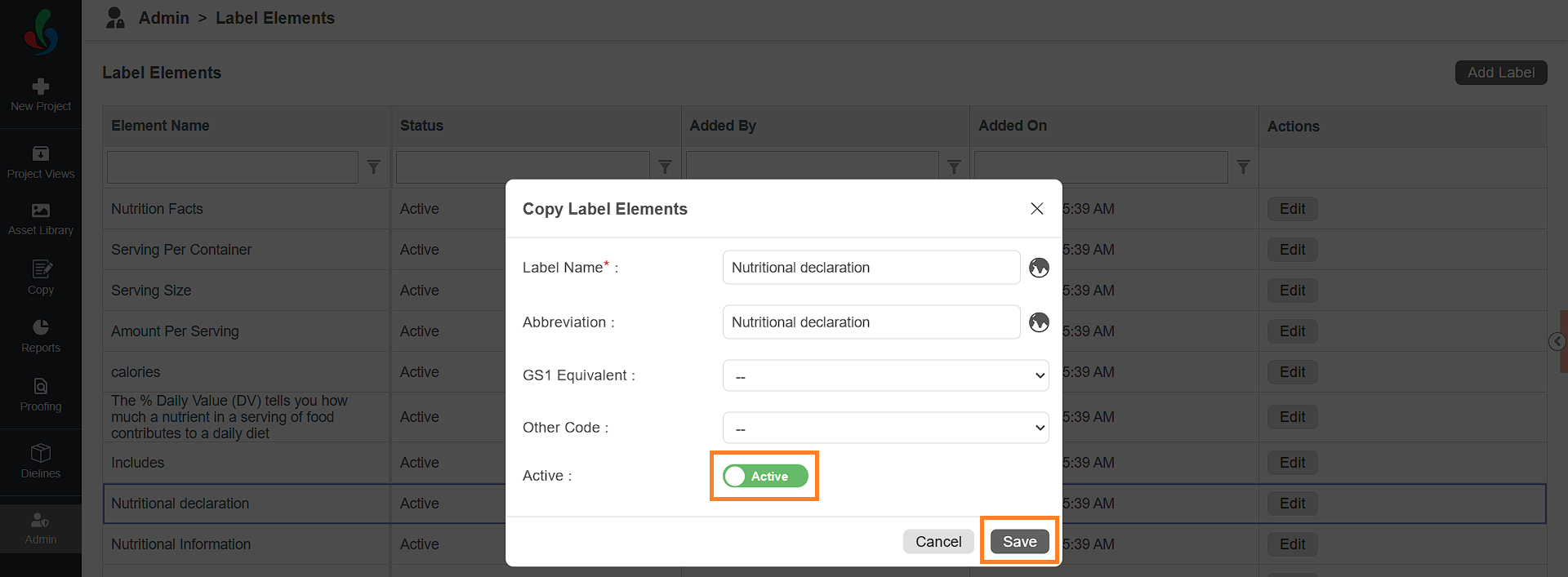Edit the Nutritional Information row
Screen dimensions: 1568x577
[1292, 544]
